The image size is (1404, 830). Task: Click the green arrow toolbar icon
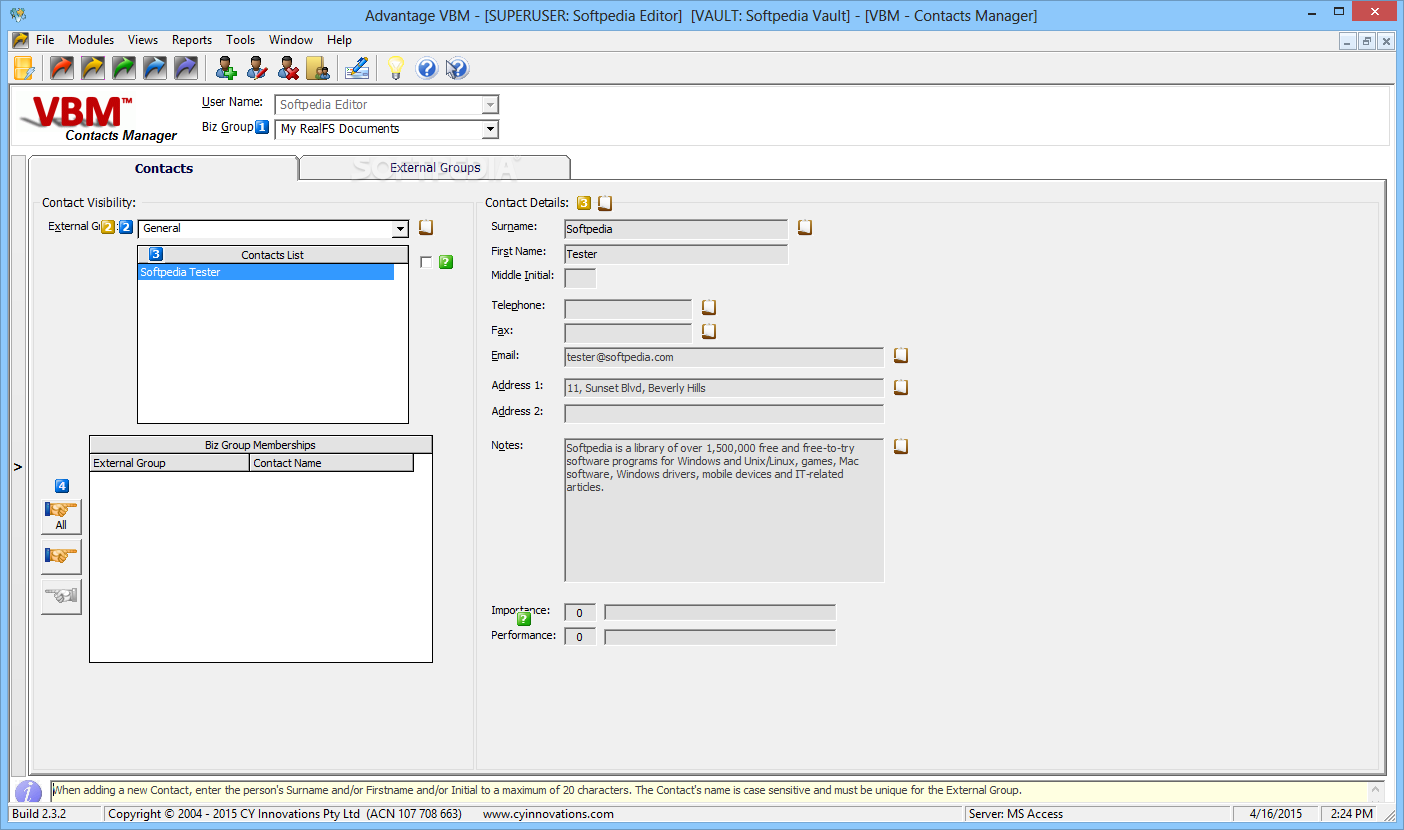[x=124, y=68]
